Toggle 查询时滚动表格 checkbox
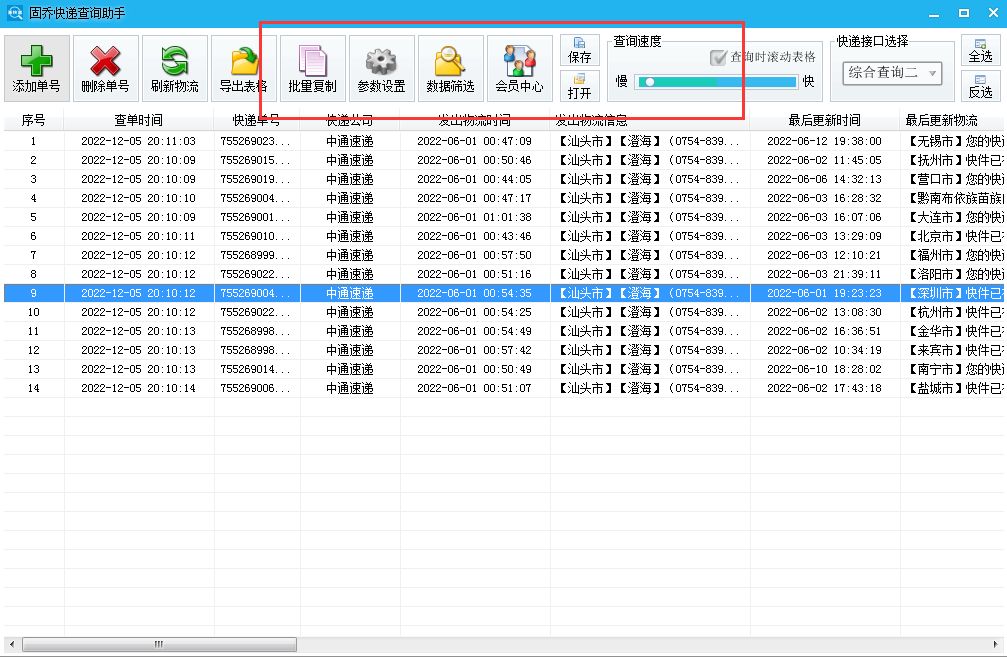The height and width of the screenshot is (658, 1007). (x=718, y=57)
